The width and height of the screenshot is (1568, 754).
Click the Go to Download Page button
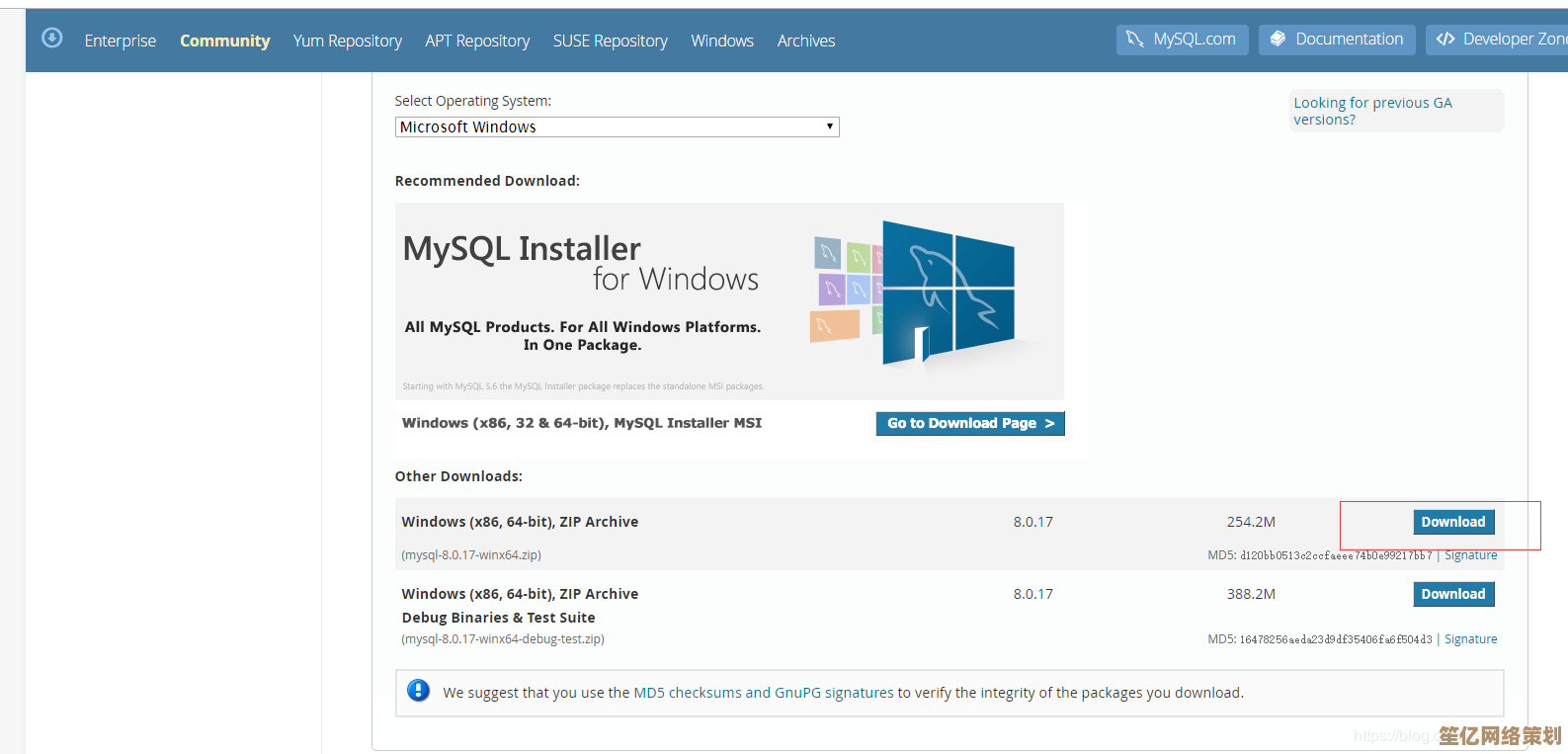coord(969,423)
